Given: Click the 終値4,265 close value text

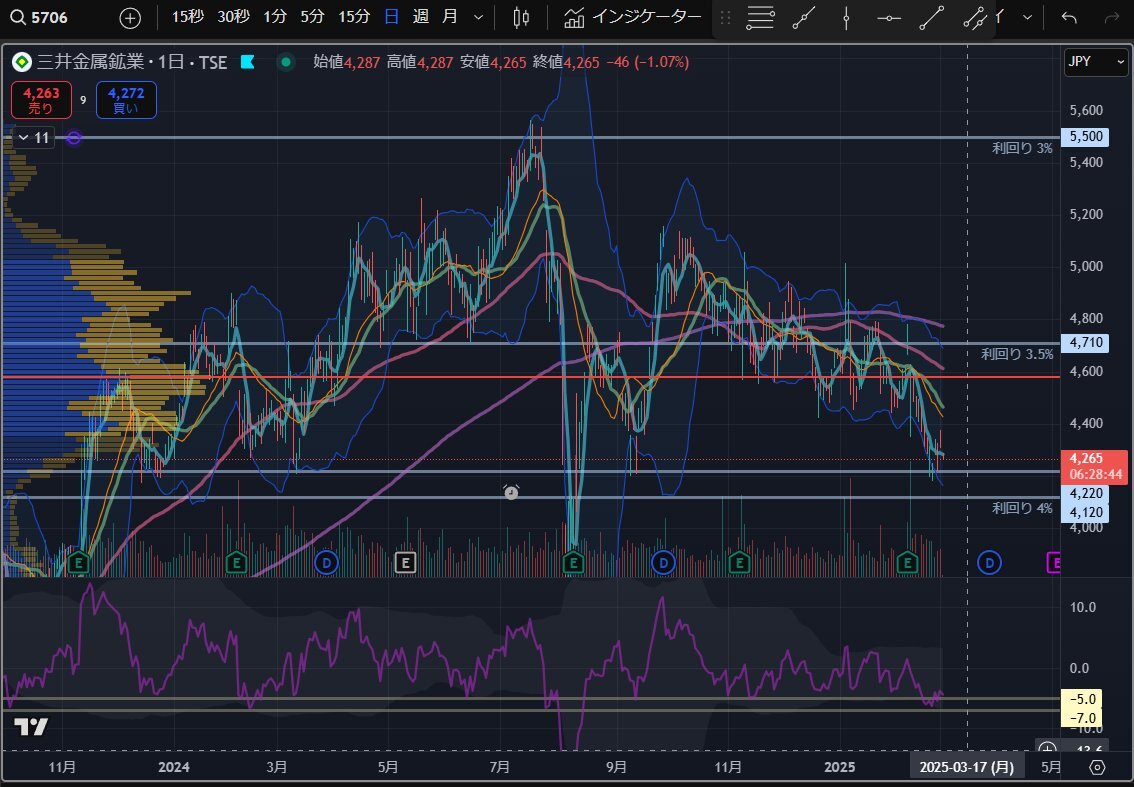Looking at the screenshot, I should [566, 63].
